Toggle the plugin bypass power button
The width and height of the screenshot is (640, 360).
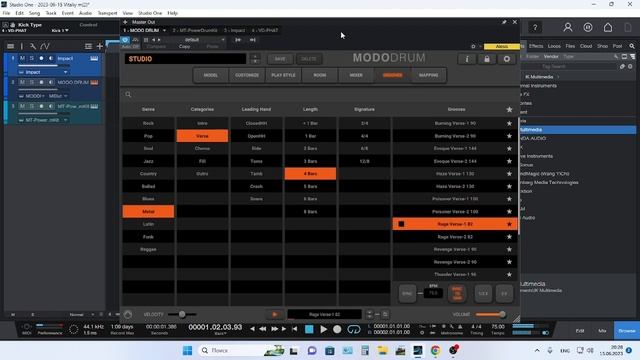click(x=125, y=40)
